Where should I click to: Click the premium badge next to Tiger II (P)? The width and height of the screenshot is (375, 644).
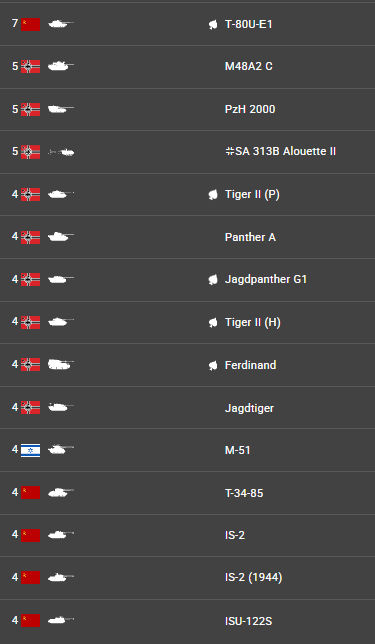[213, 195]
